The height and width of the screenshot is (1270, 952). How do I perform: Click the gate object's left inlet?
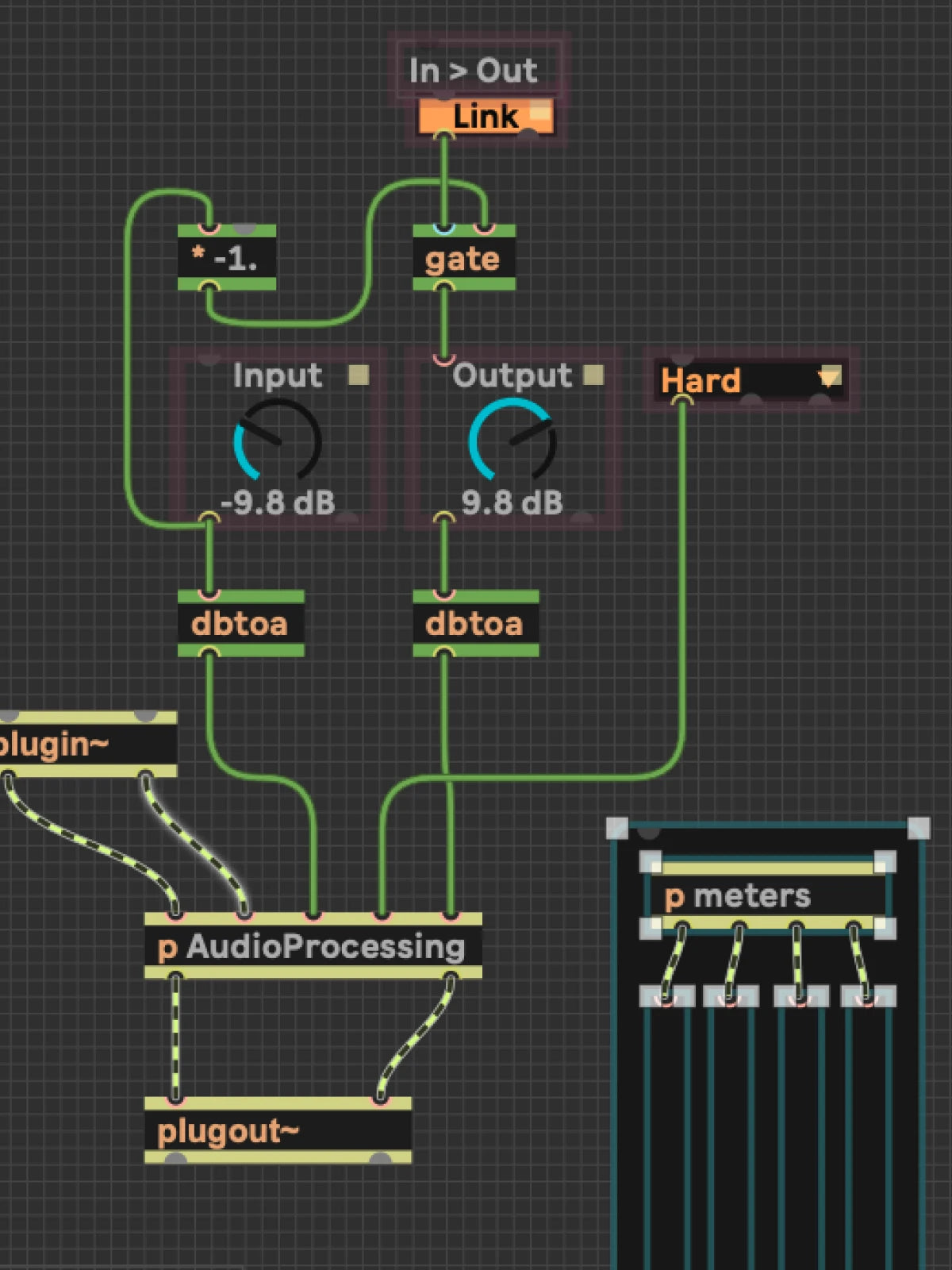[443, 229]
